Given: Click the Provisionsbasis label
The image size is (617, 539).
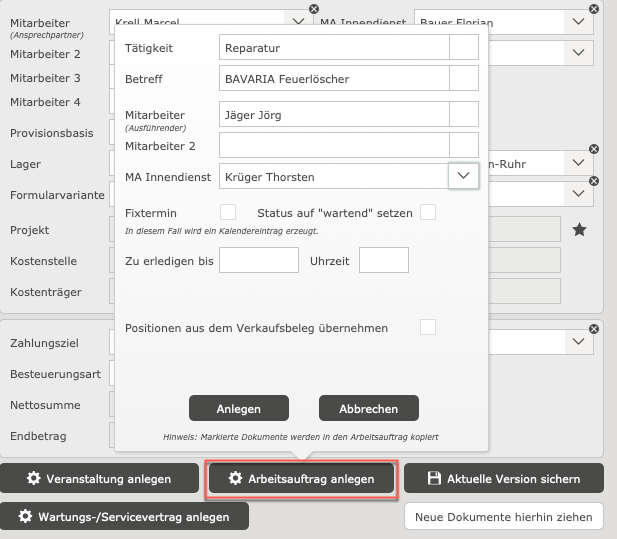Looking at the screenshot, I should pyautogui.click(x=52, y=133).
